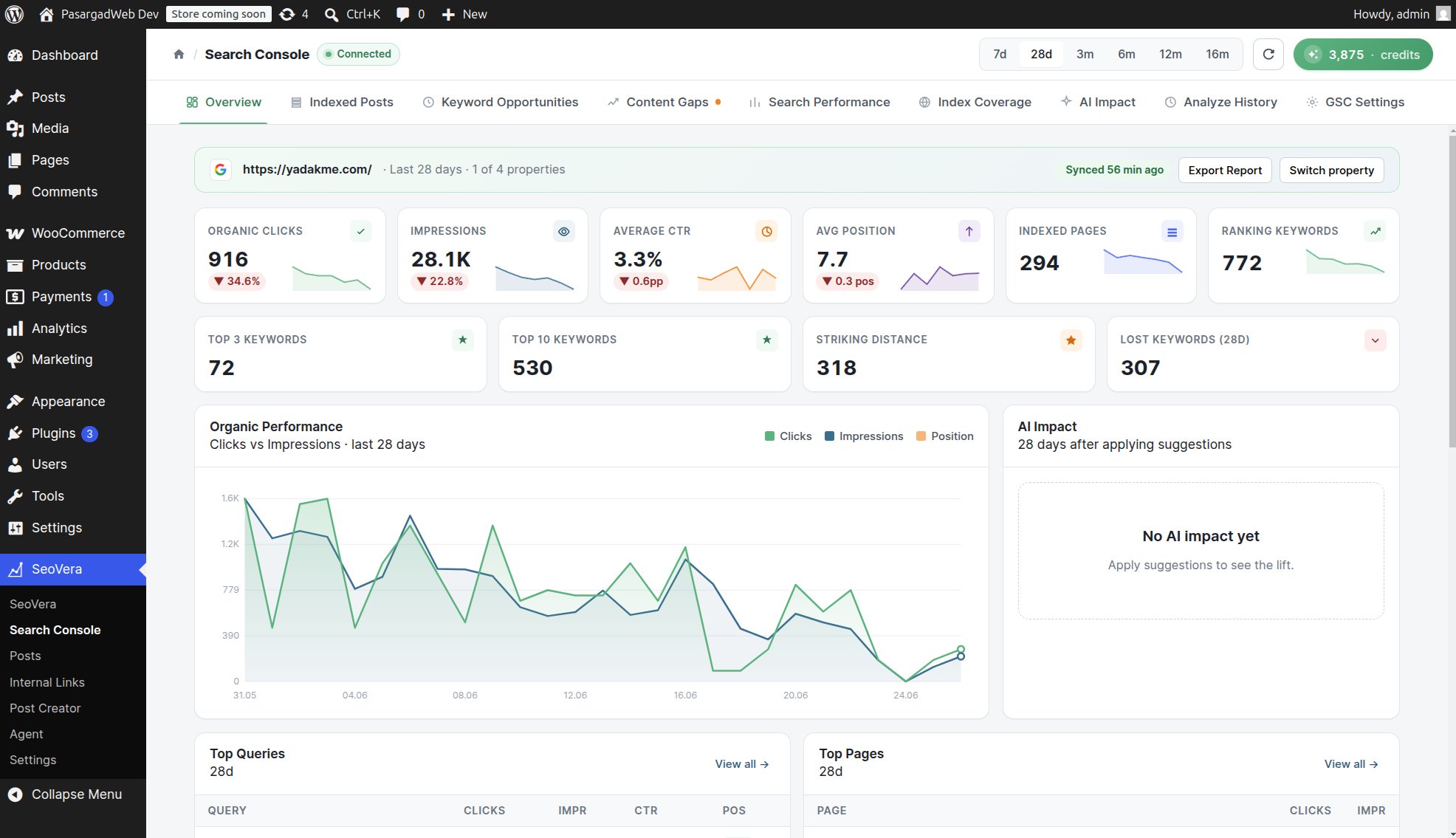Toggle the Position series in chart legend
This screenshot has width=1456, height=838.
945,436
